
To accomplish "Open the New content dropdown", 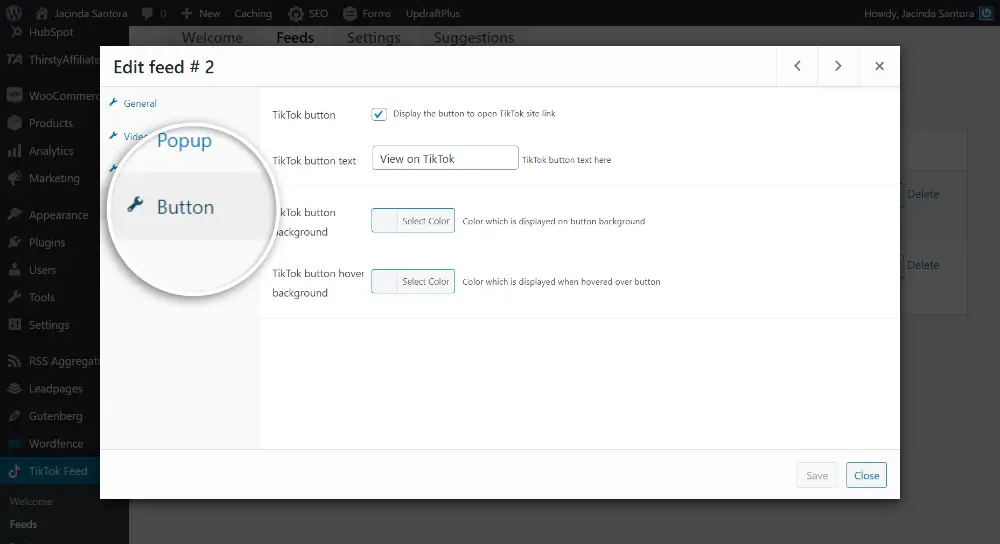I will click(201, 13).
